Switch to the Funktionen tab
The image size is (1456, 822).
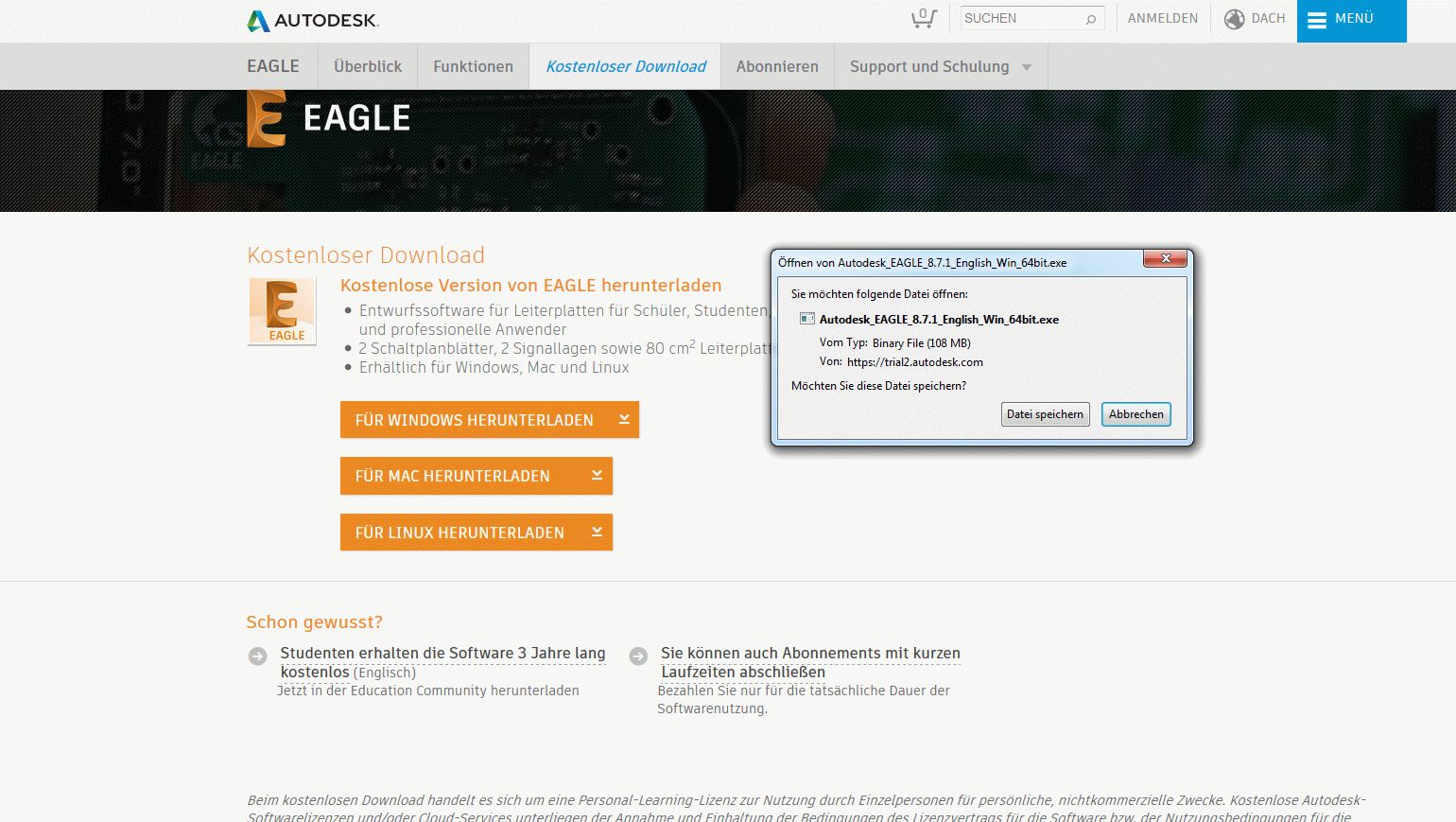[x=473, y=66]
